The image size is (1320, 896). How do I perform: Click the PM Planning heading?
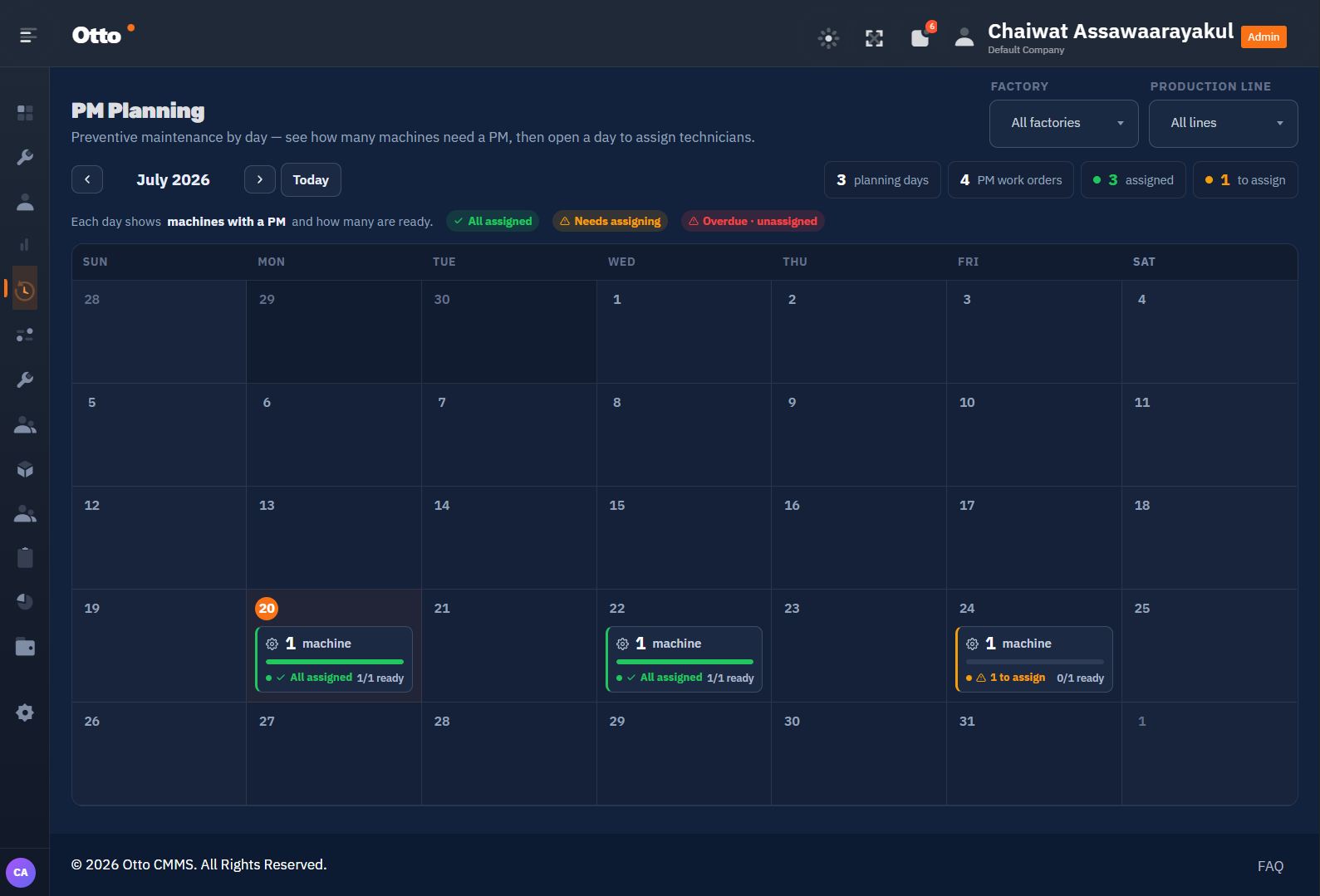[x=138, y=110]
